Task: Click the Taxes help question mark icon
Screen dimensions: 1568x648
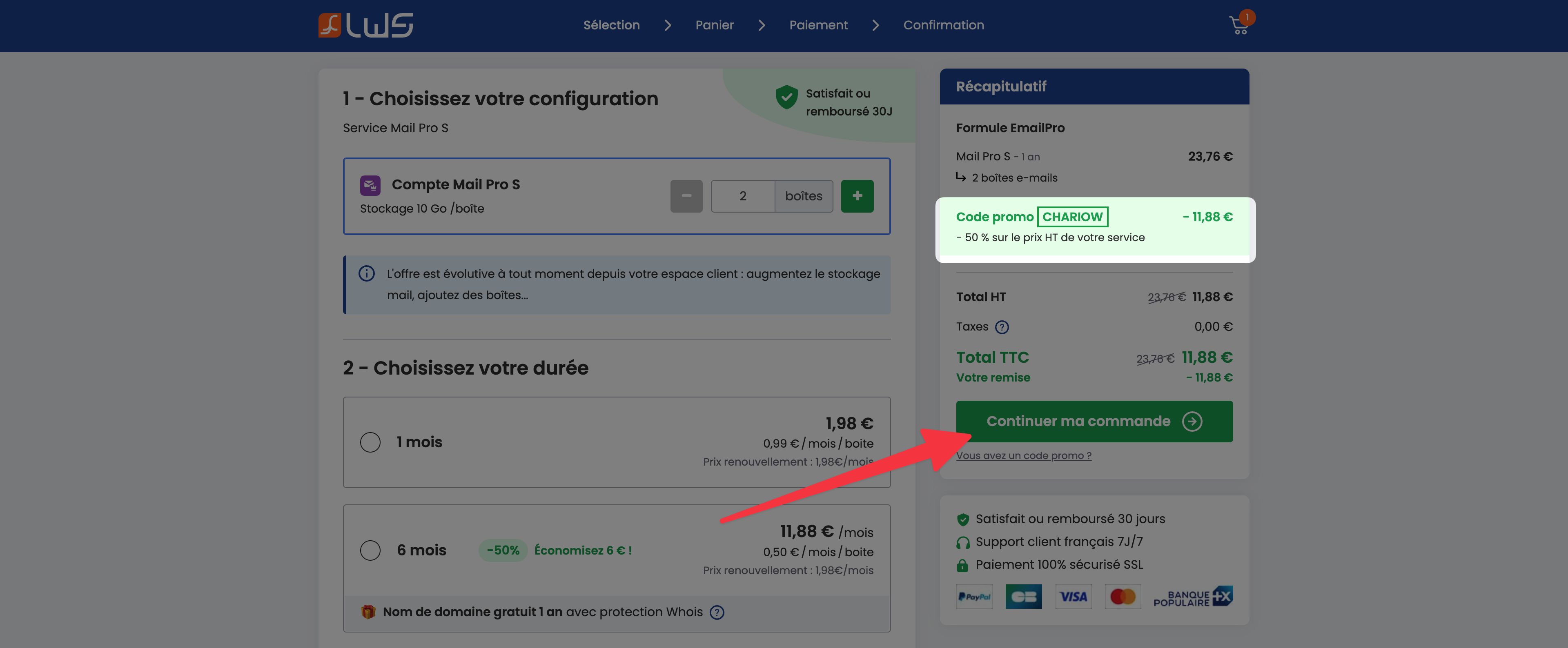Action: coord(1001,327)
